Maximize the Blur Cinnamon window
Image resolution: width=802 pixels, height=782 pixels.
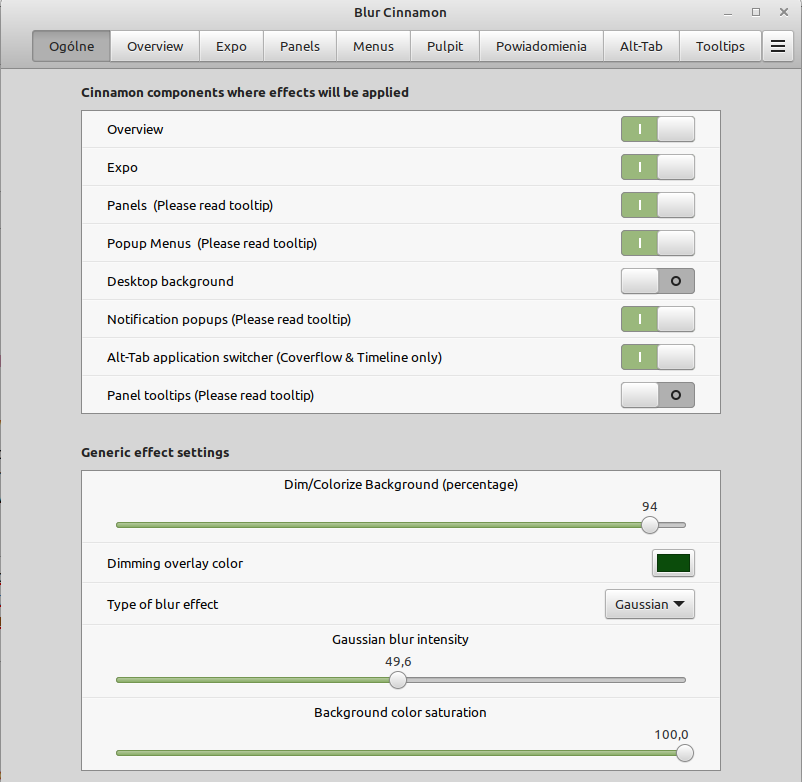(x=756, y=12)
